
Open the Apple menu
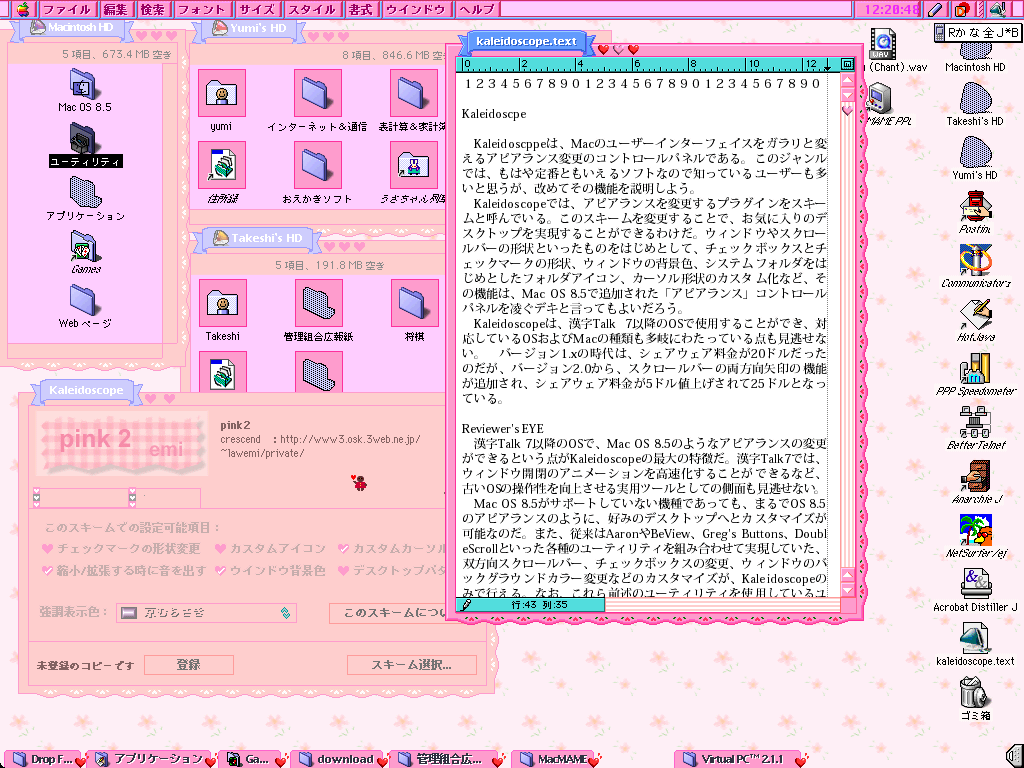click(22, 9)
